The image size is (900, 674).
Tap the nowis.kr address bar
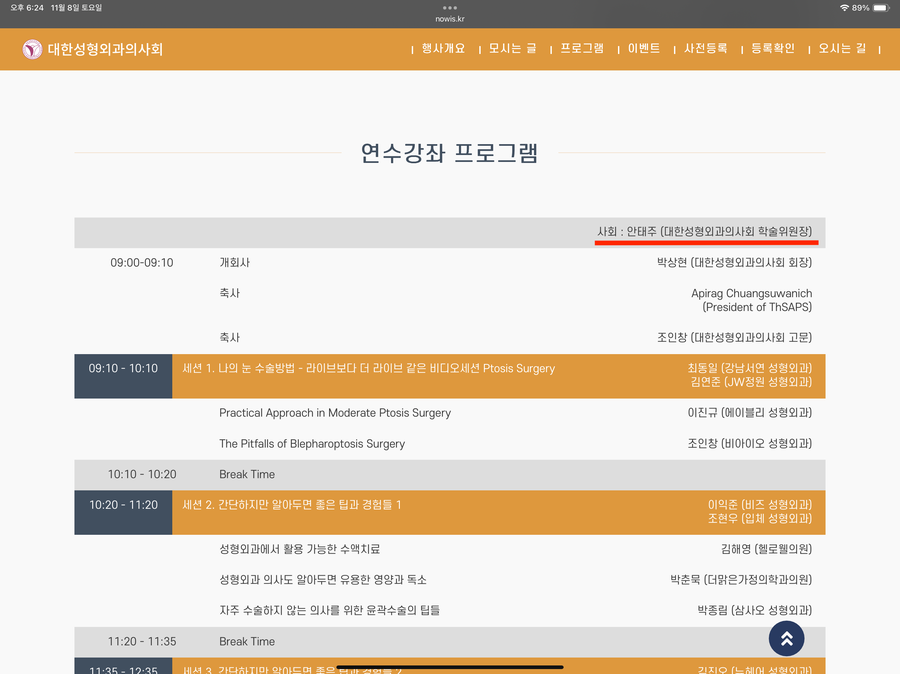(450, 18)
